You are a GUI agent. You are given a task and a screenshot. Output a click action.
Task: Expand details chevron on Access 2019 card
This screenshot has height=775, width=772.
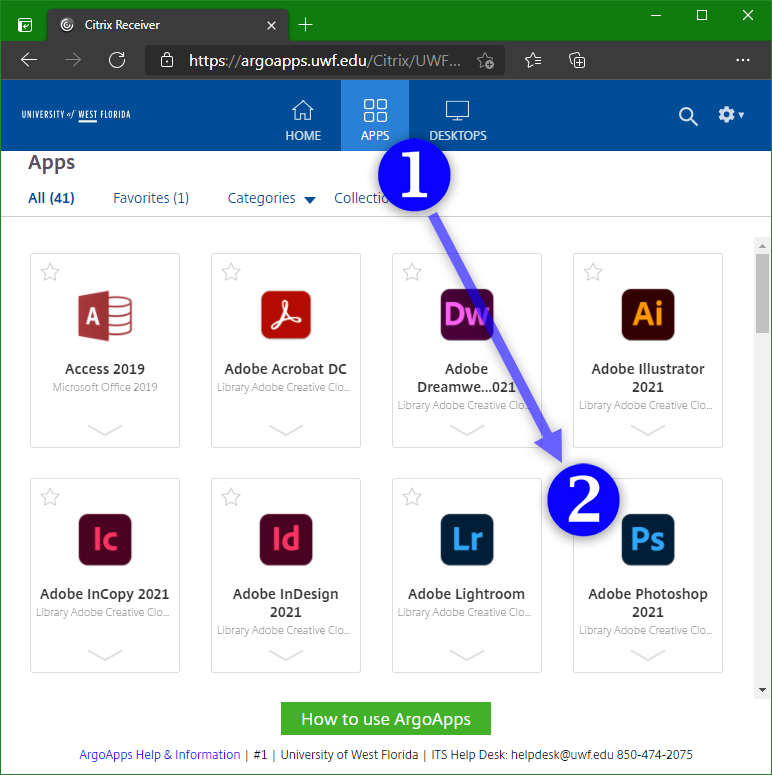(x=105, y=430)
